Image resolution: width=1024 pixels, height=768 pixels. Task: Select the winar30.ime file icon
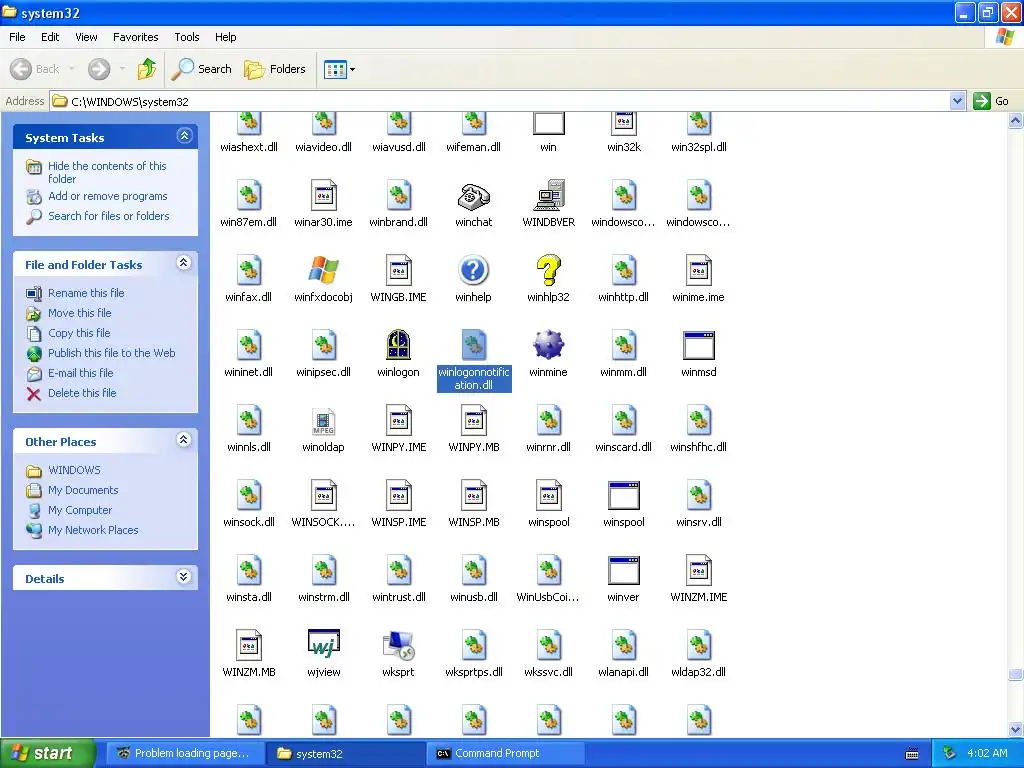tap(323, 196)
